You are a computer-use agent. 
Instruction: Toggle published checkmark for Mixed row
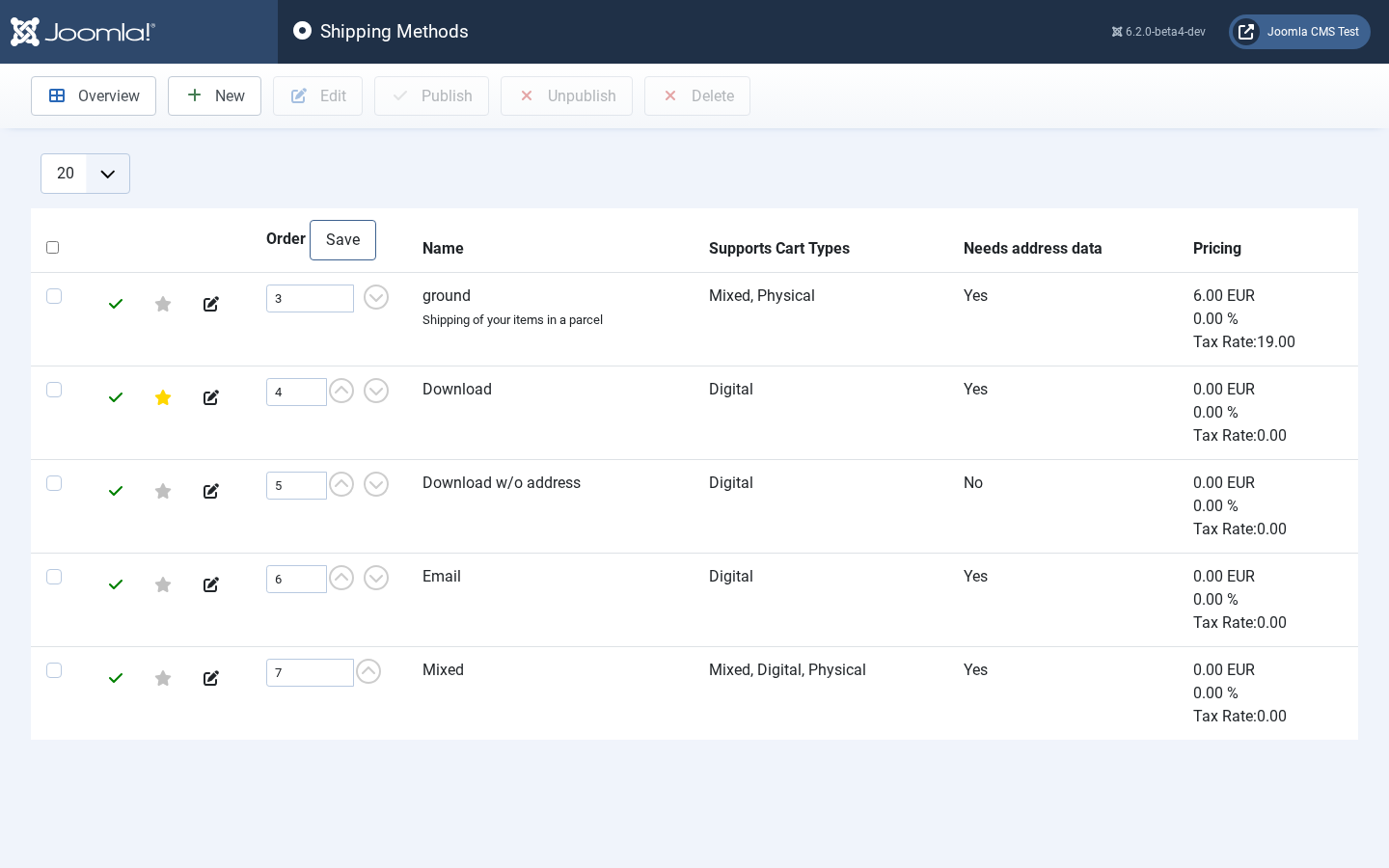click(116, 678)
